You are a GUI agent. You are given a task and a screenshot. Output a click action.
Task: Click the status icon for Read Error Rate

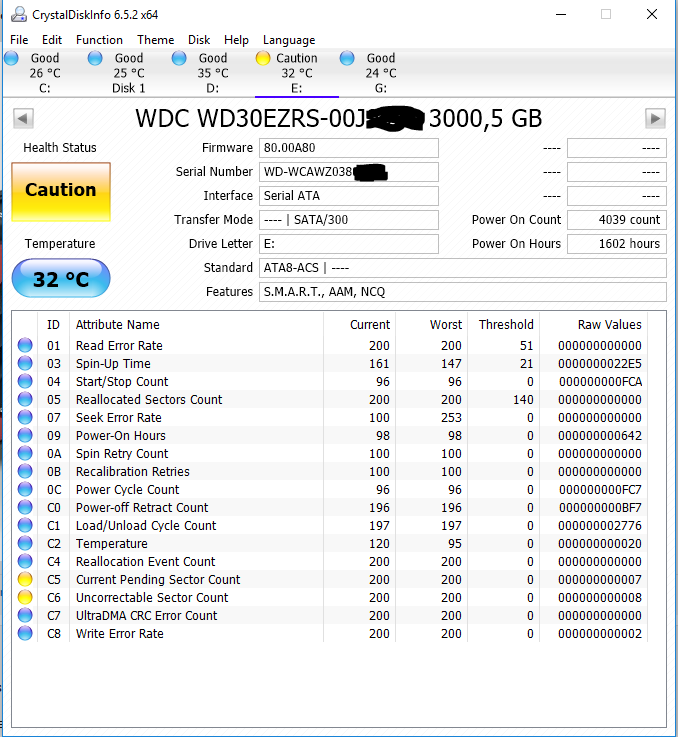point(25,345)
